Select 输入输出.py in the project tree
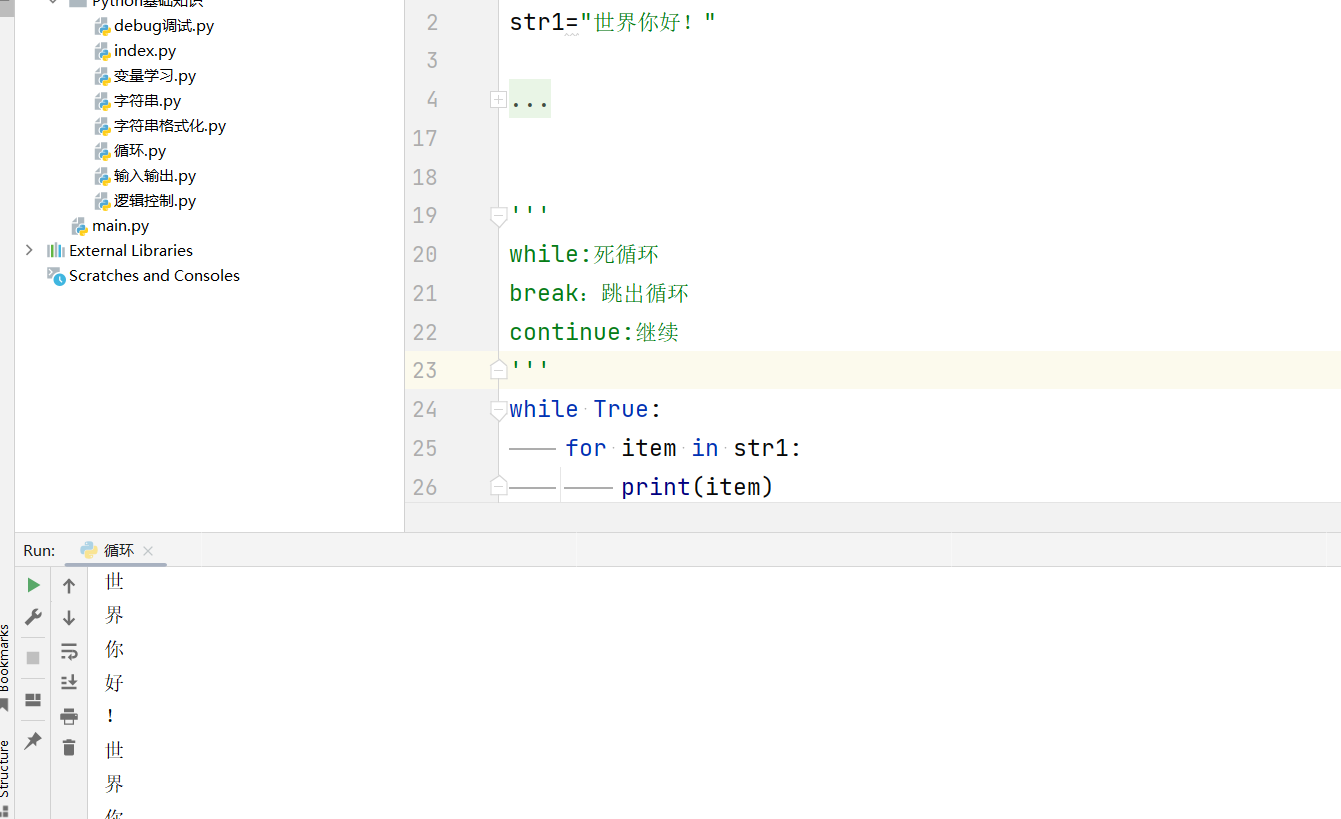This screenshot has height=819, width=1341. click(x=155, y=176)
